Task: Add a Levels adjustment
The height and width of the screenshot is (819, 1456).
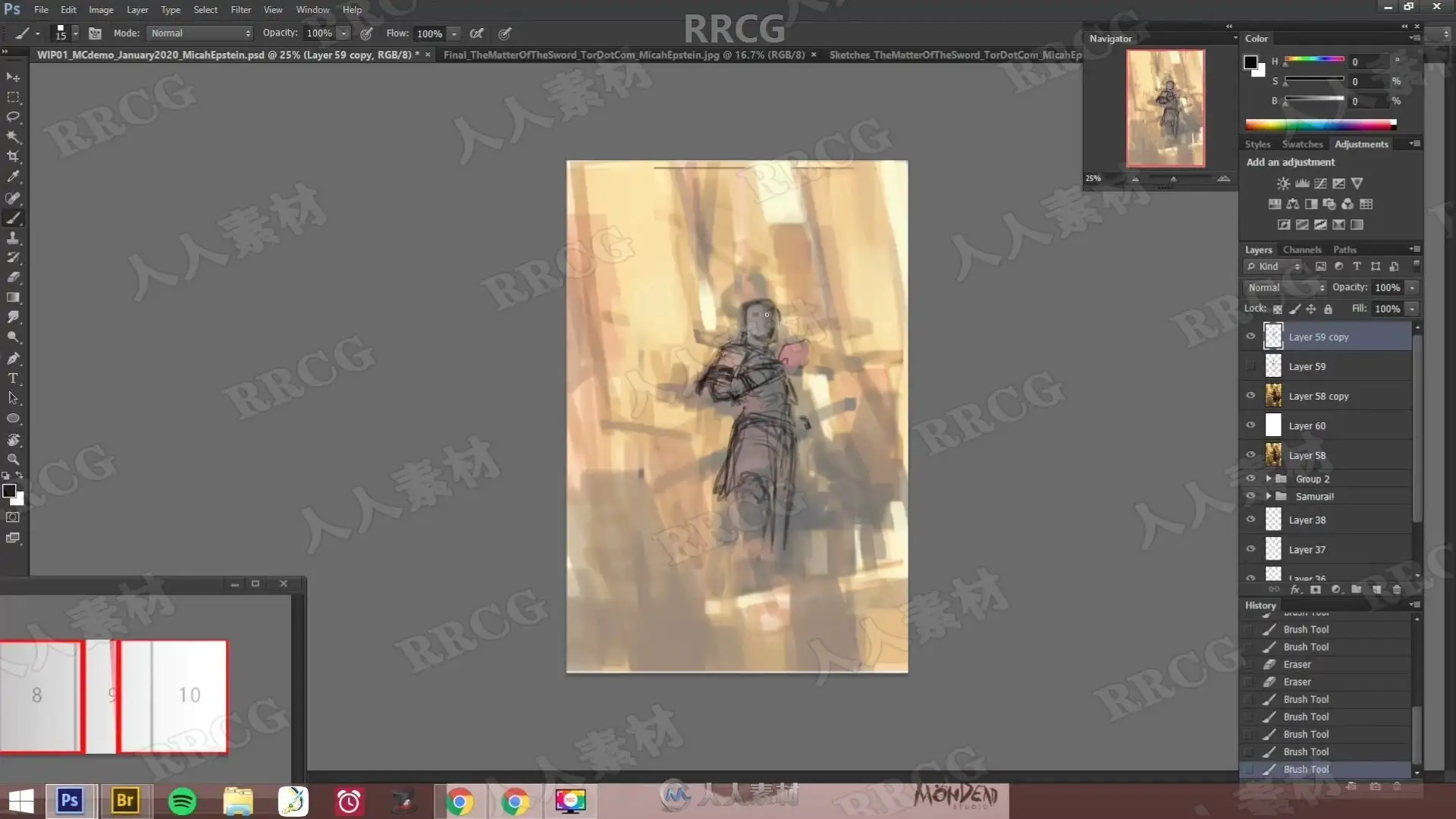Action: [x=1302, y=184]
